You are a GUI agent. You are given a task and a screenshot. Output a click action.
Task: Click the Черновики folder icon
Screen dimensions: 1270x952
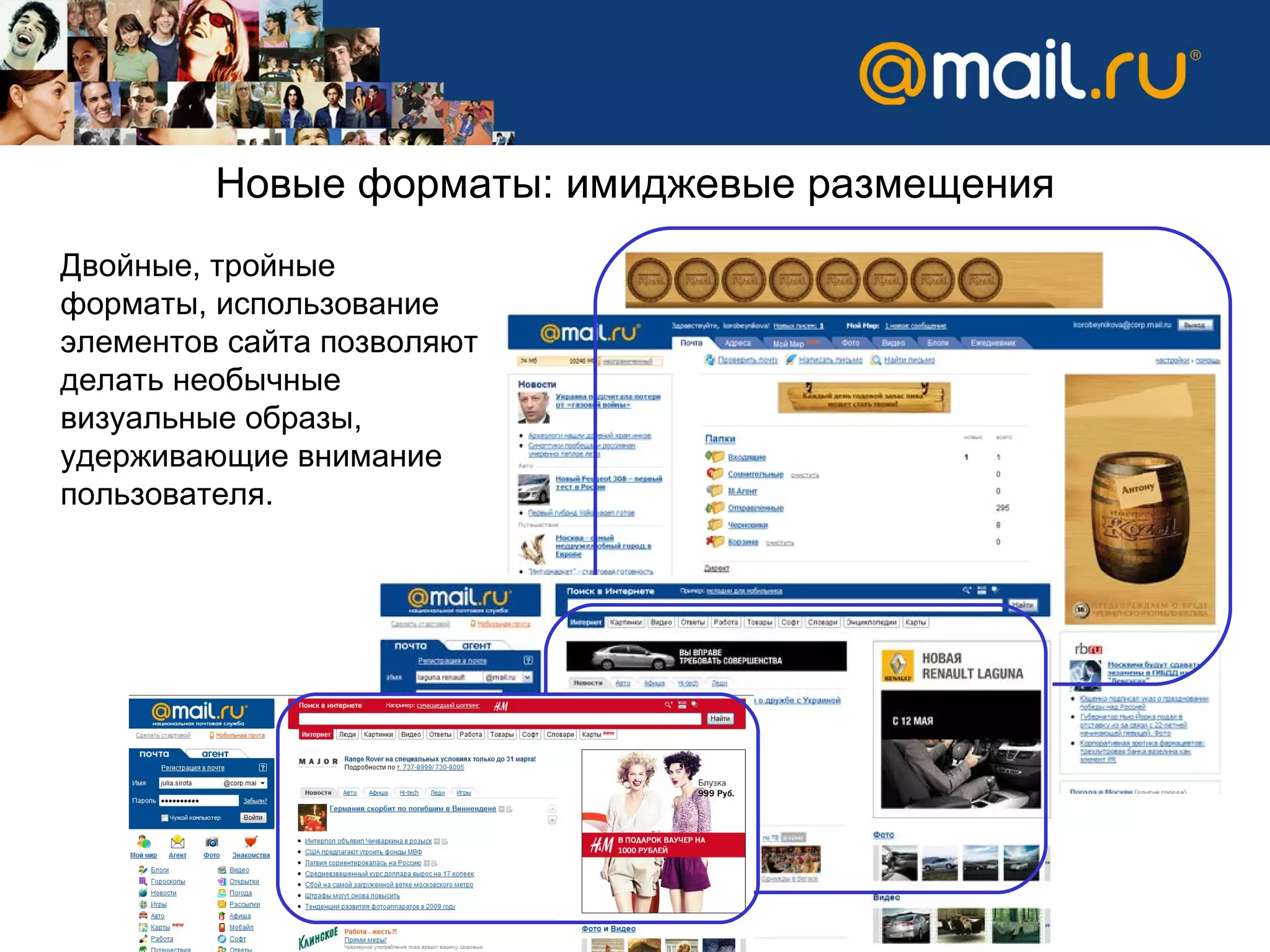tap(715, 524)
